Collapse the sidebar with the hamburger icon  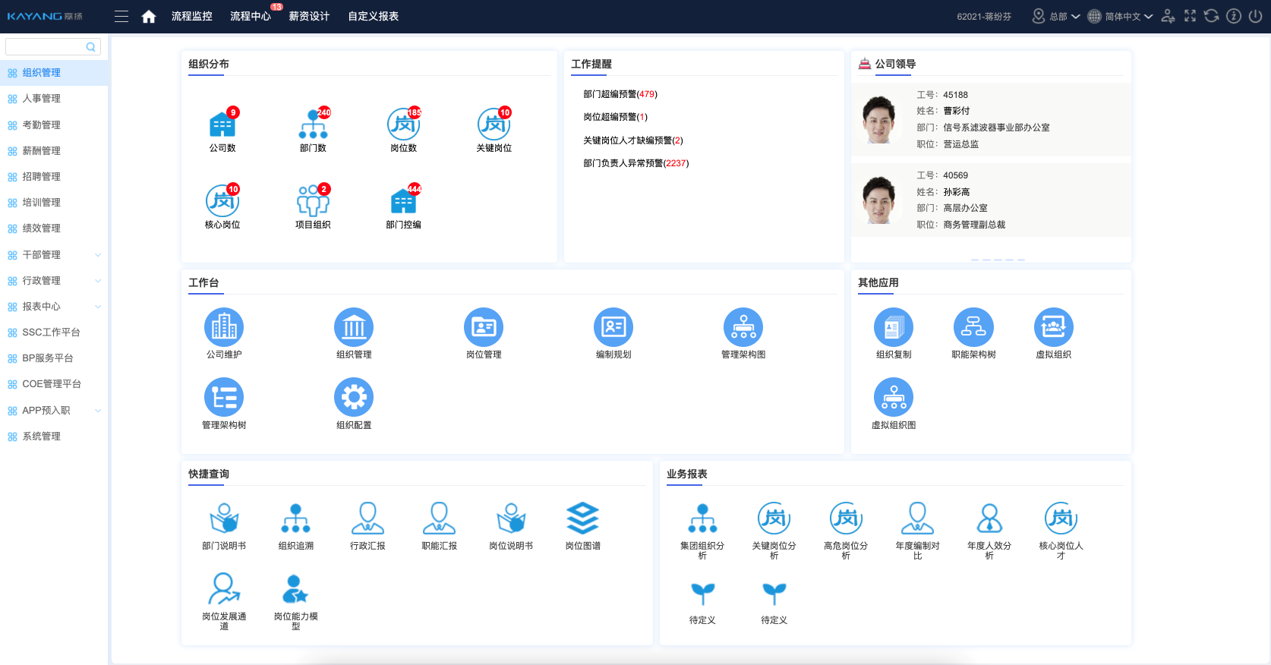pos(121,16)
